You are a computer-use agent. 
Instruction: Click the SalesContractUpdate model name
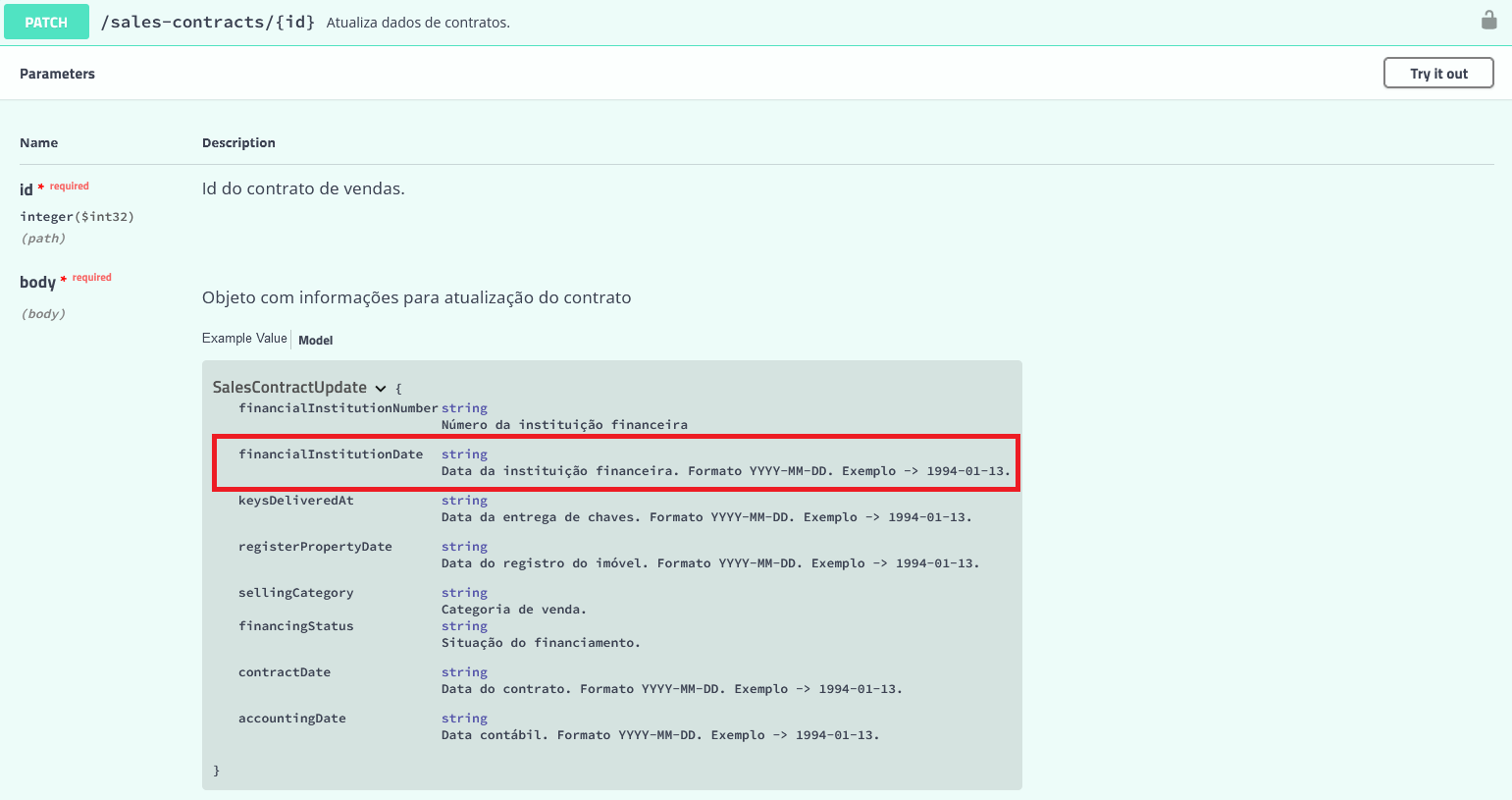click(289, 387)
